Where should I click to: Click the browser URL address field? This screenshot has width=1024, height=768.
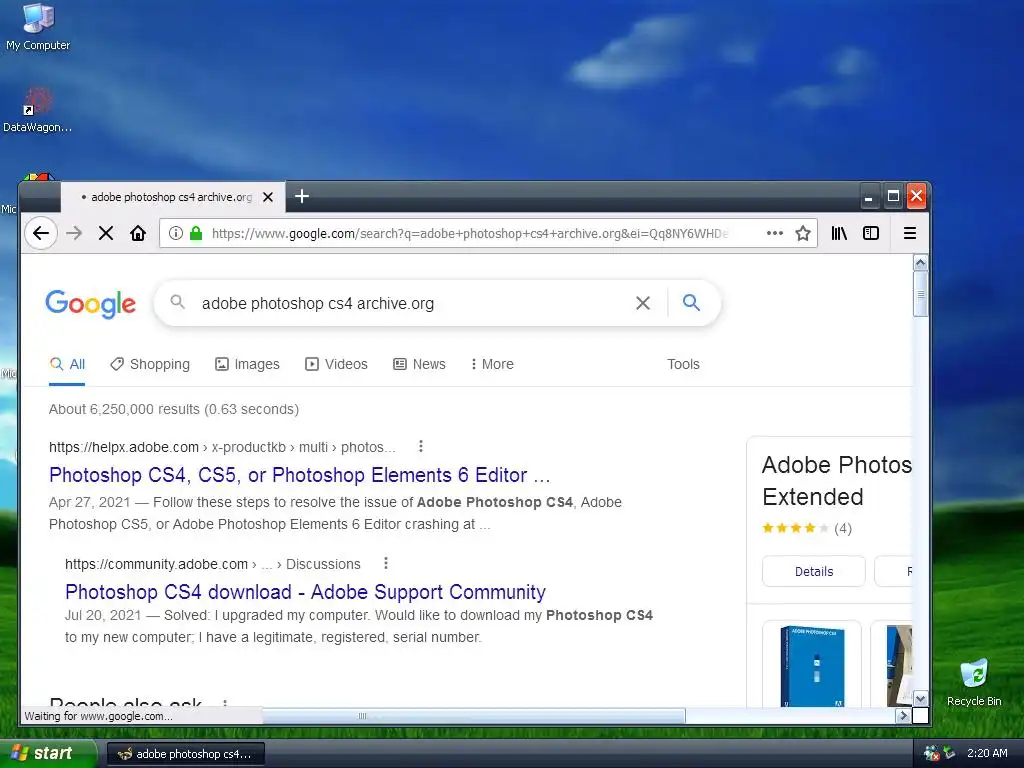click(x=470, y=233)
